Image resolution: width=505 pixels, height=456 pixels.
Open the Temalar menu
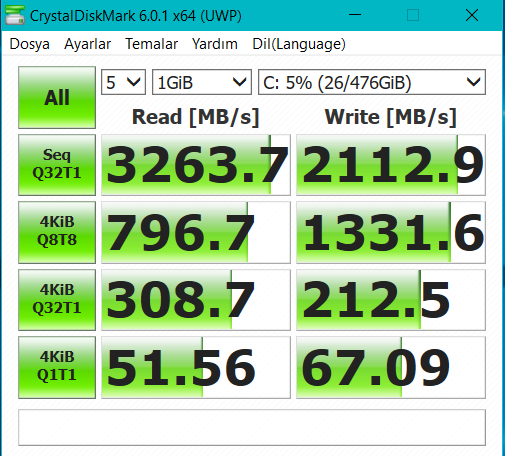pyautogui.click(x=152, y=44)
